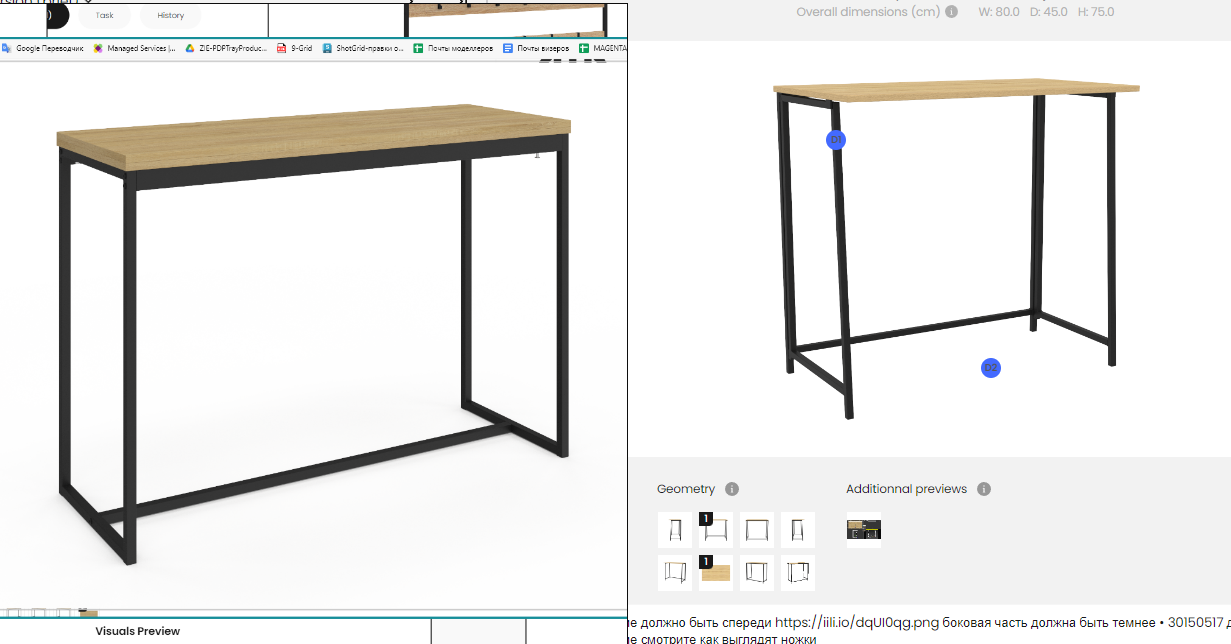Image resolution: width=1231 pixels, height=644 pixels.
Task: Open Почты моделлеров sheet bookmark
Action: point(454,48)
